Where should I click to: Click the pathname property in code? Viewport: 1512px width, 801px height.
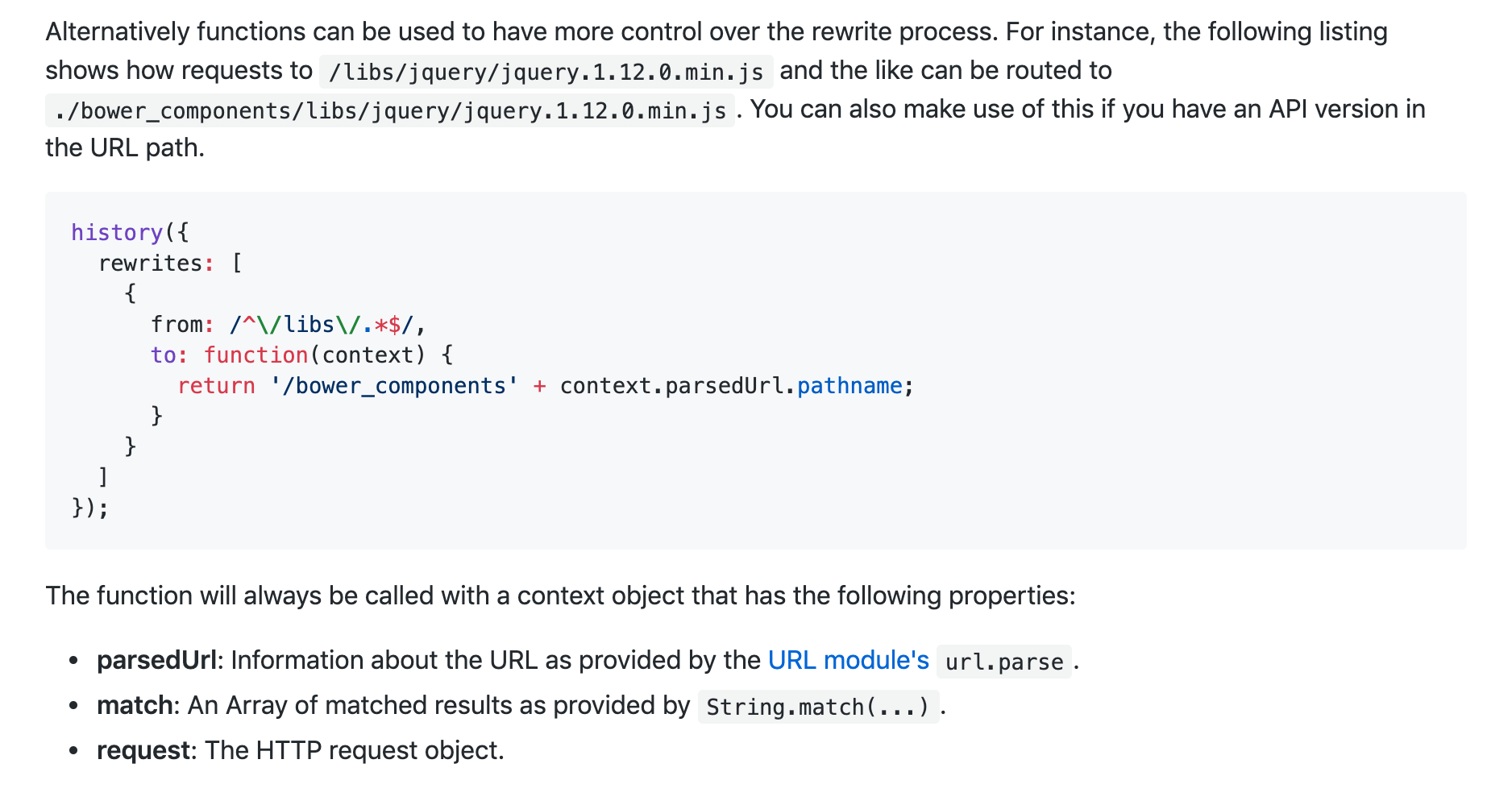849,386
